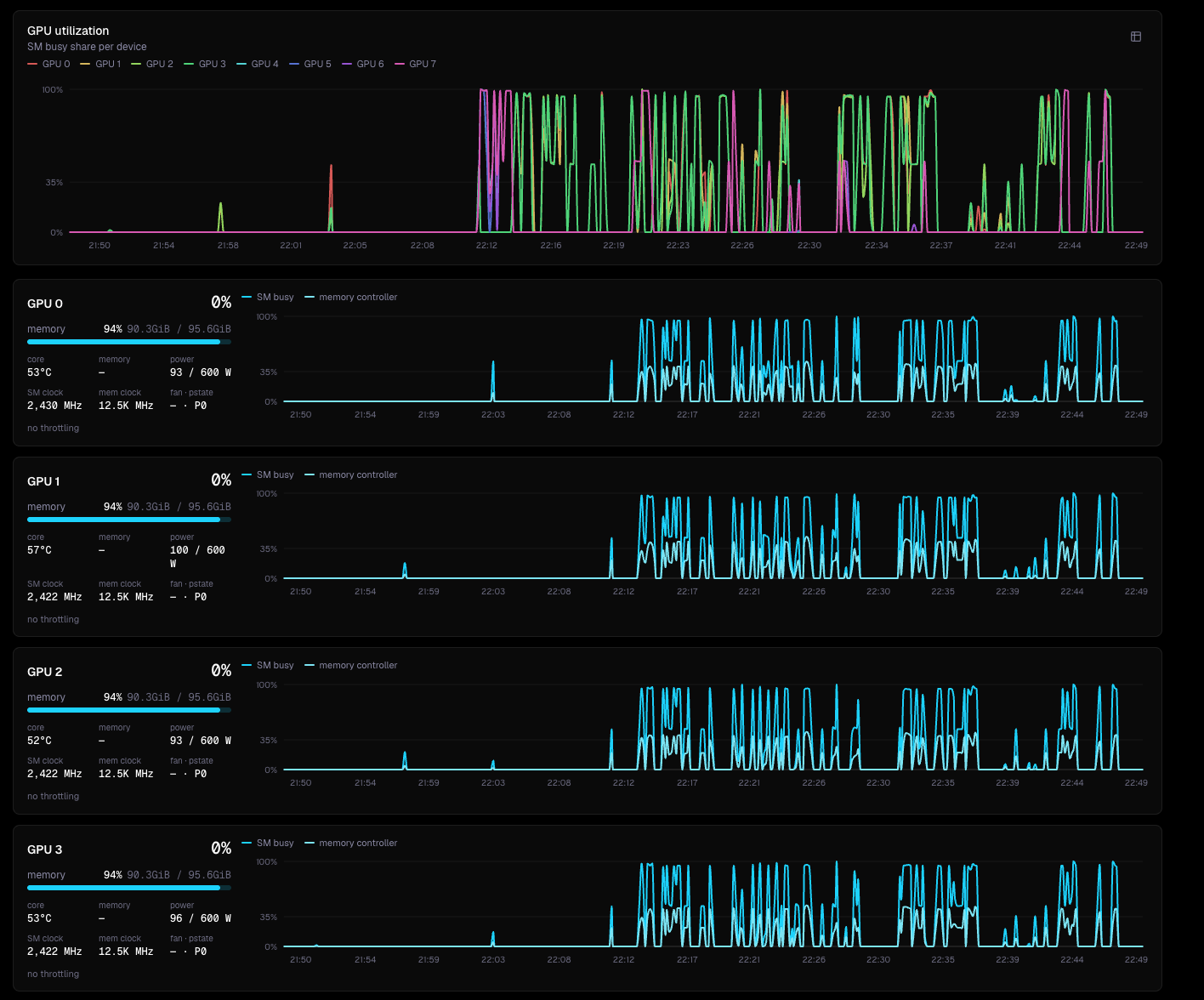Toggle SM busy legend in GPU 1 chart
This screenshot has height=1000, width=1204.
coord(268,474)
